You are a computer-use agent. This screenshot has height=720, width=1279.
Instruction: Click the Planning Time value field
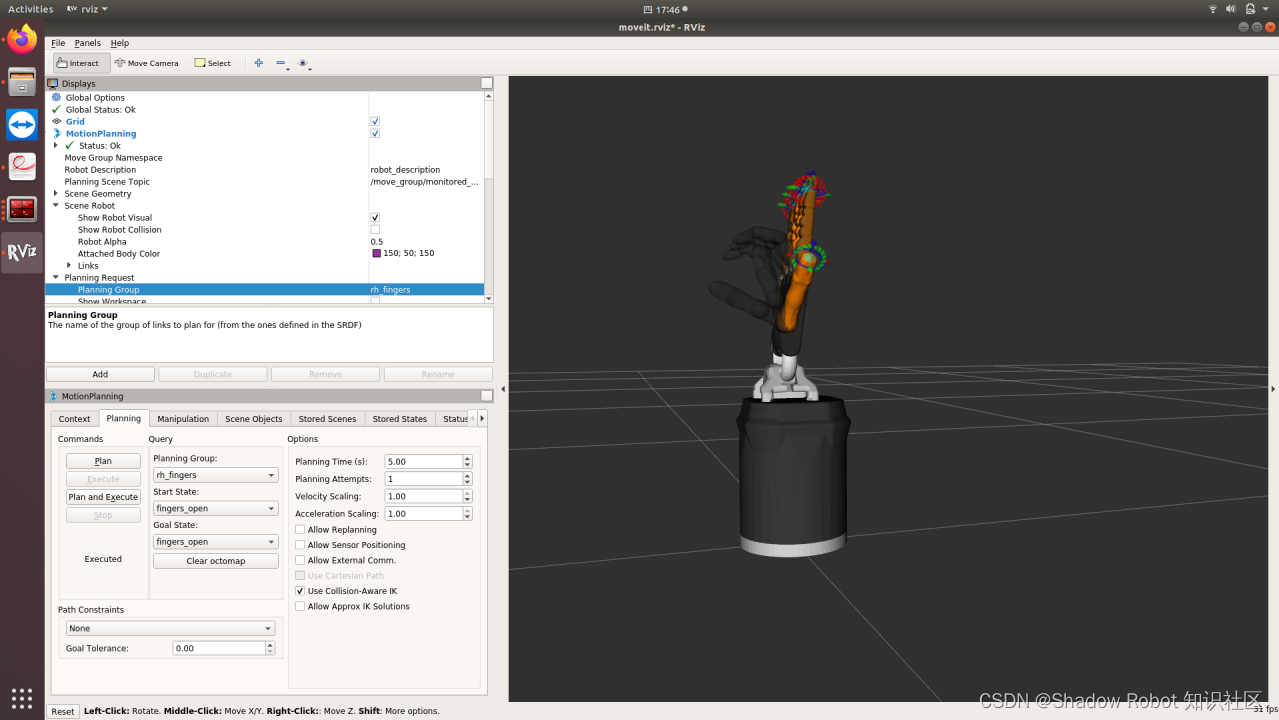pyautogui.click(x=424, y=462)
